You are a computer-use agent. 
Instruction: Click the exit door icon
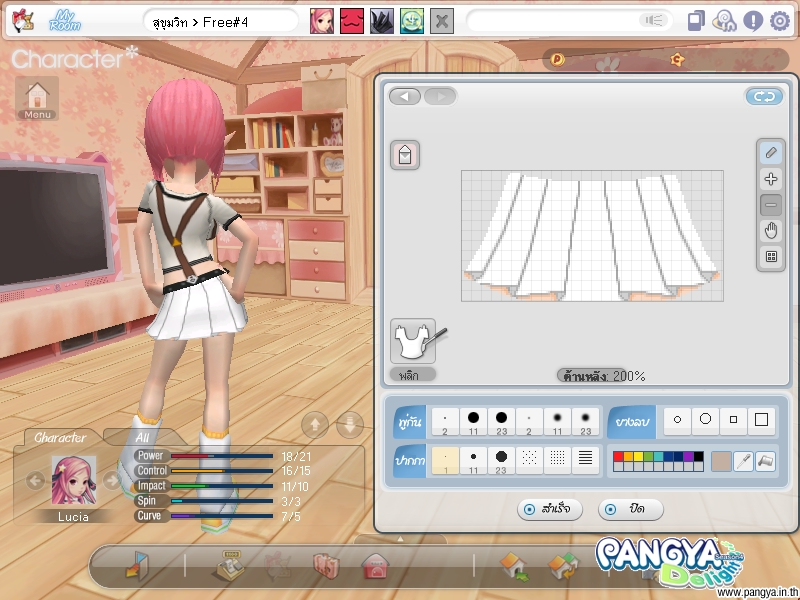[x=137, y=565]
